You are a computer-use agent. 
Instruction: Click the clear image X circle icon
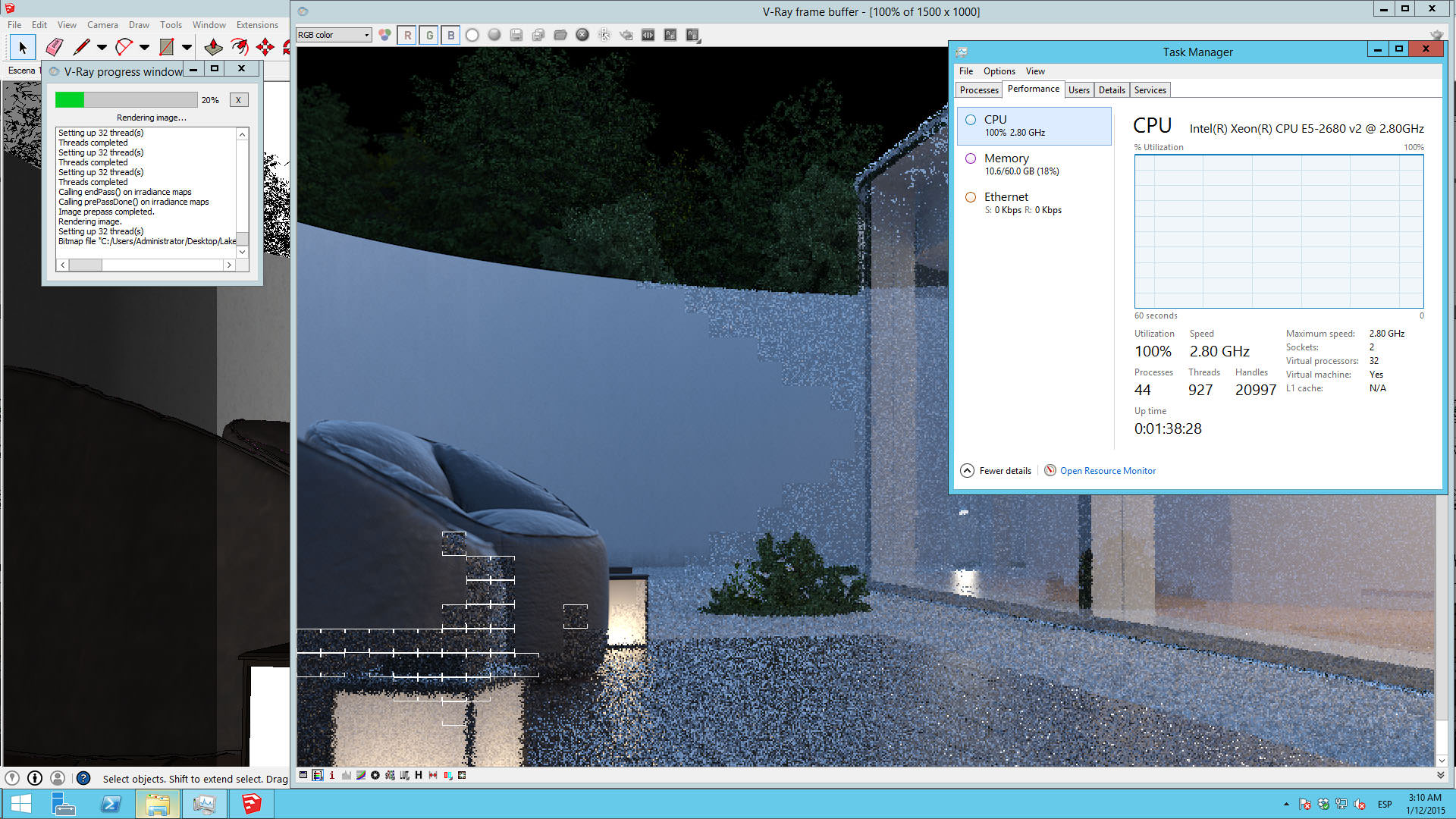click(582, 35)
